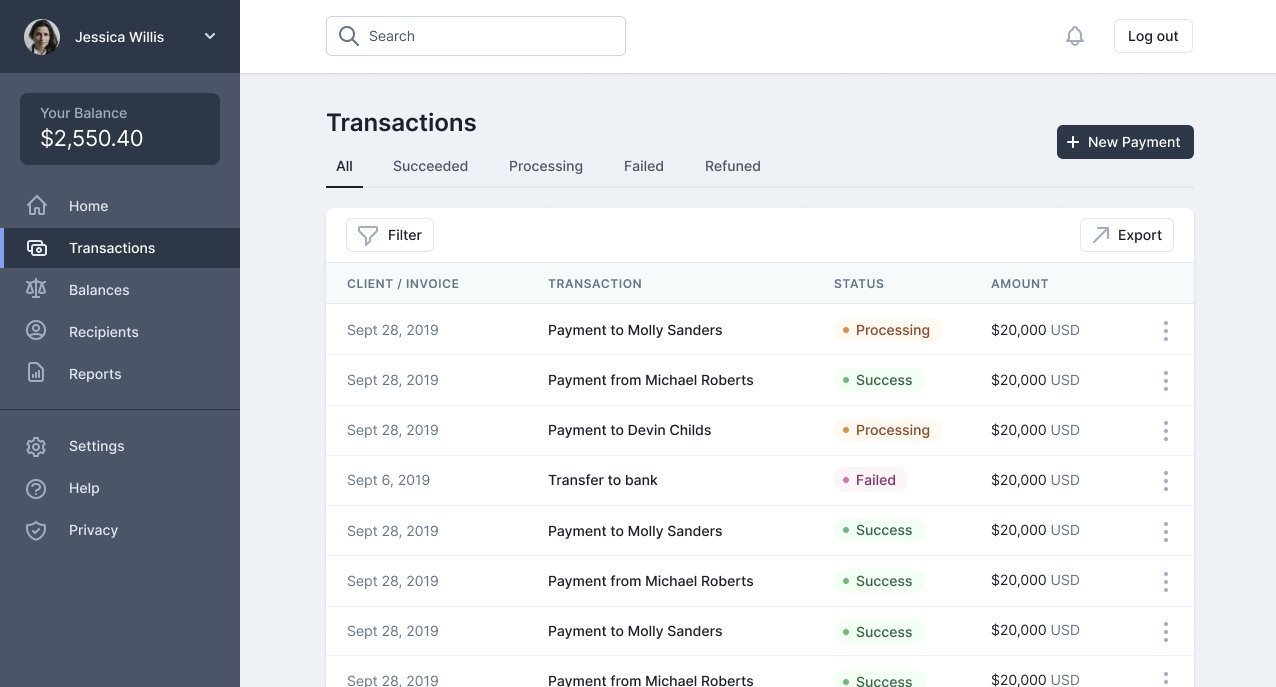Click the Balances scale icon

[x=37, y=290]
